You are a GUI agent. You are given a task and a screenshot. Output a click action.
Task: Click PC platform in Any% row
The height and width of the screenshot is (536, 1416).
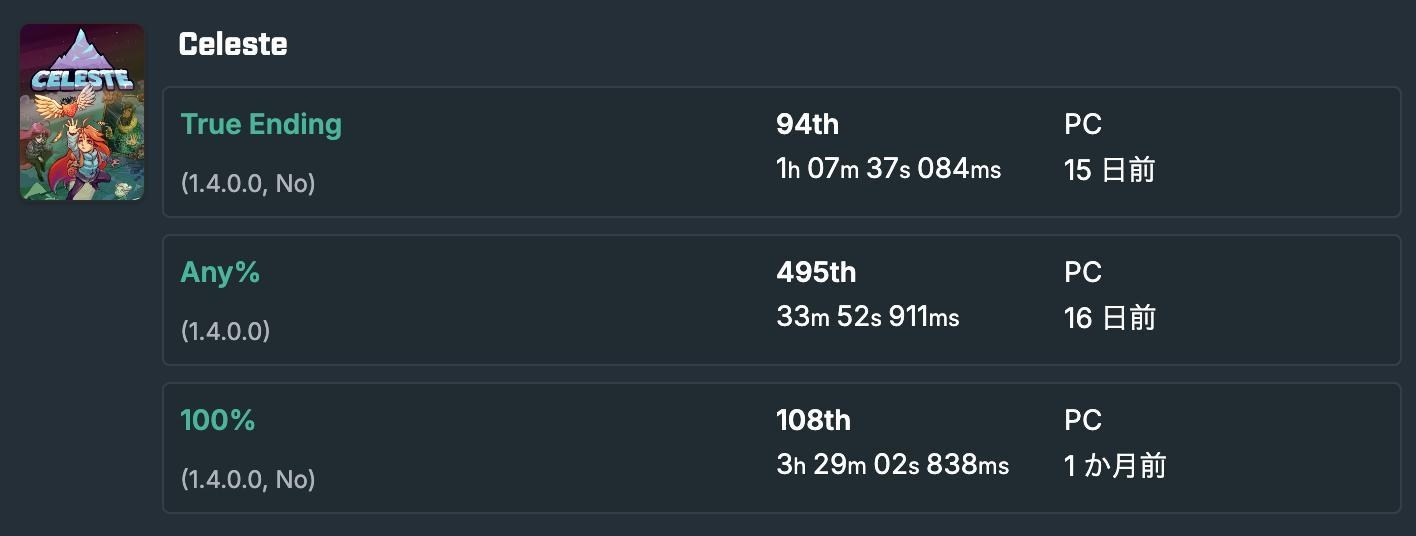pos(1083,272)
